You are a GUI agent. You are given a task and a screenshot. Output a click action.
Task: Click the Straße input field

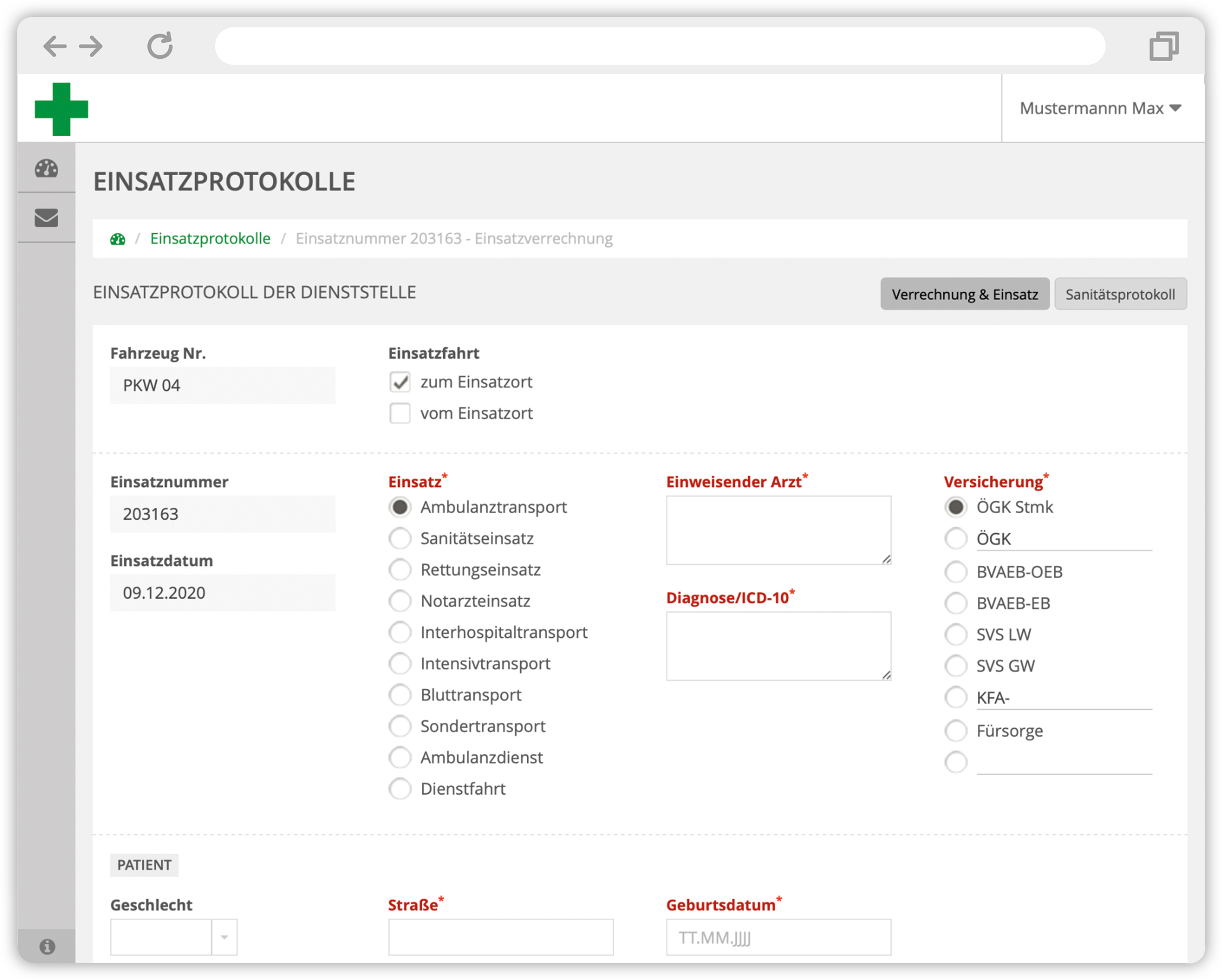point(501,937)
